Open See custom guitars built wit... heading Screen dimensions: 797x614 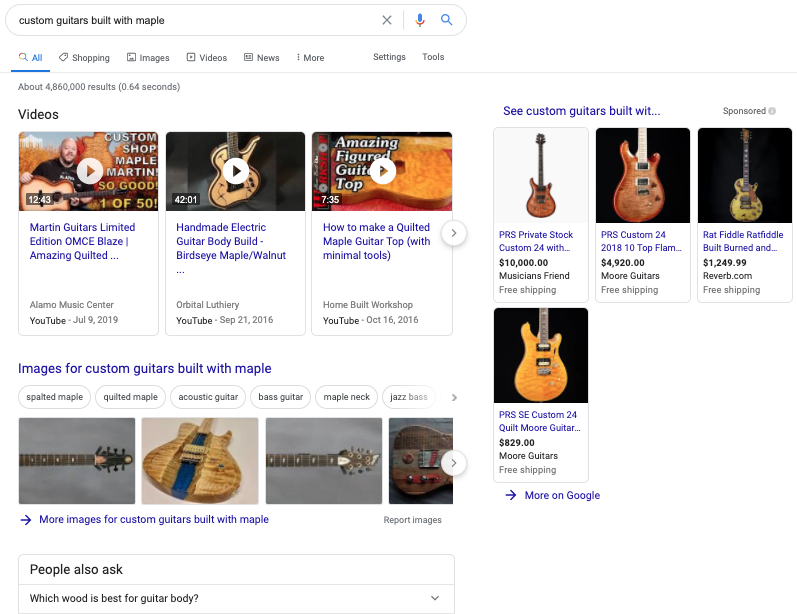(x=581, y=111)
